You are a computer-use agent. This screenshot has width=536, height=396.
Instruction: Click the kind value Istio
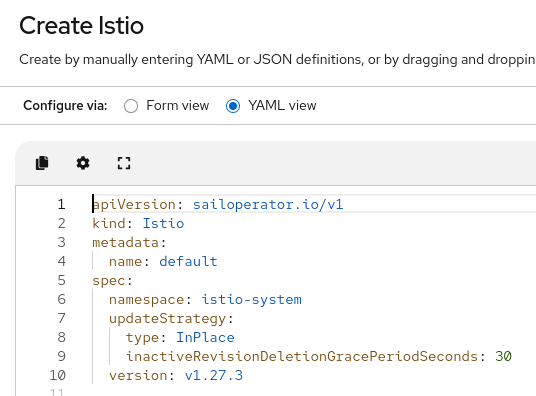click(x=163, y=224)
